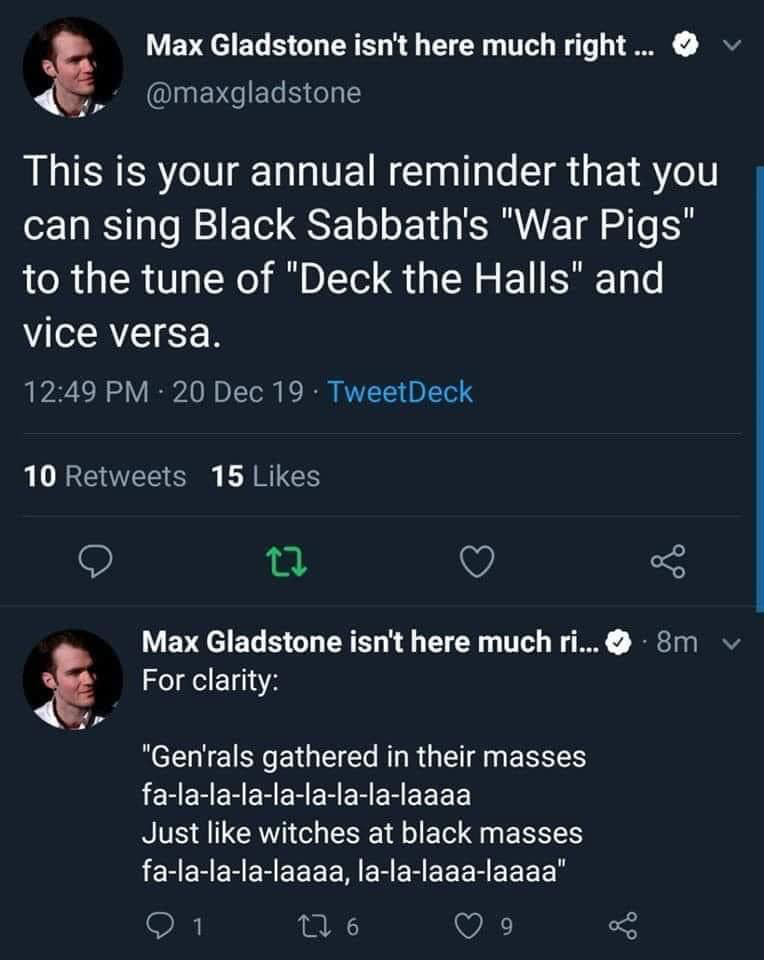Click the reply tweet's author name
The width and height of the screenshot is (764, 960).
371,642
